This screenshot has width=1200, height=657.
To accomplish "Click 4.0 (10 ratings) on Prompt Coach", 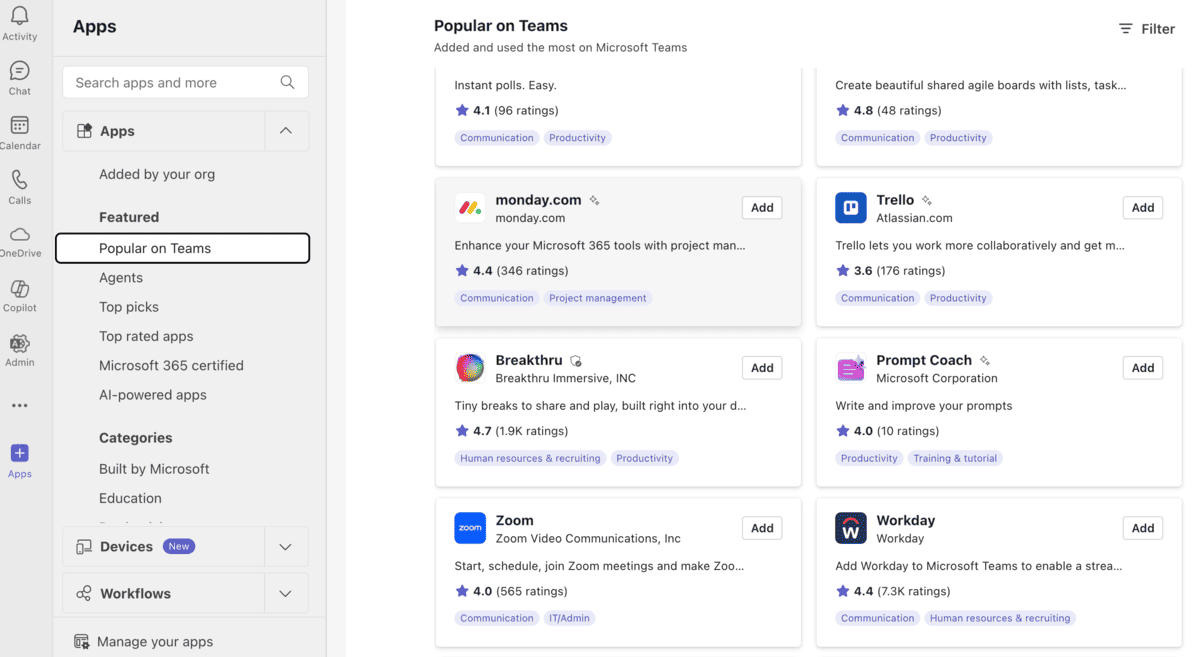I will click(x=888, y=431).
